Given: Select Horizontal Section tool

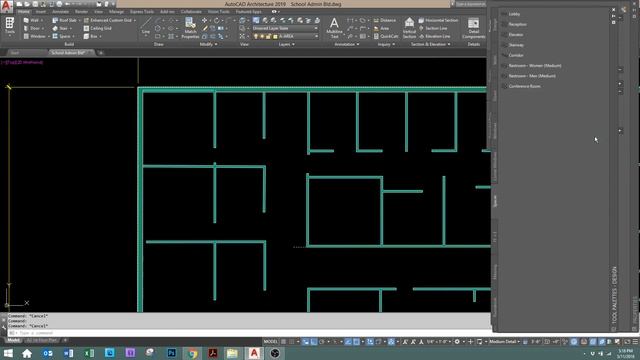Looking at the screenshot, I should tap(438, 20).
